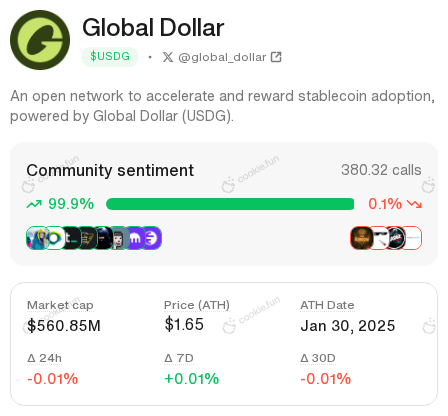Screen dimensions: 448x416
Task: Click the purple striped-circle avatar
Action: 152,238
